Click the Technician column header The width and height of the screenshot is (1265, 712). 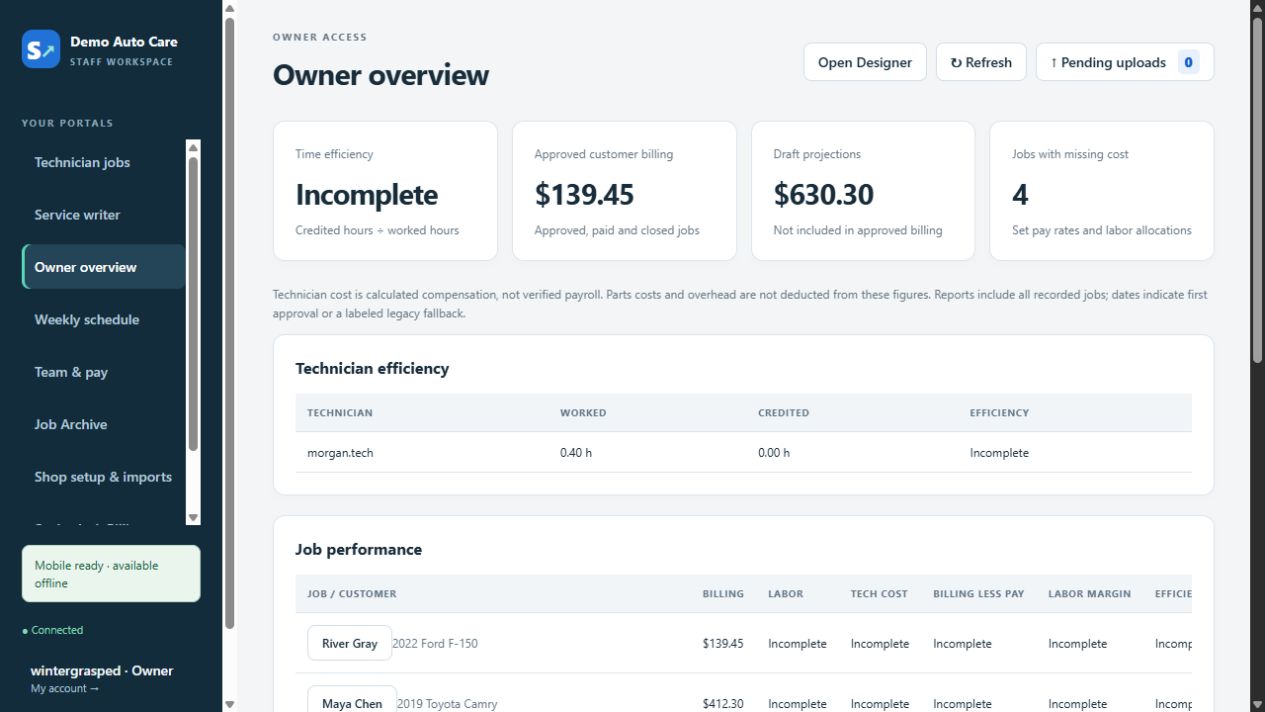click(x=340, y=413)
